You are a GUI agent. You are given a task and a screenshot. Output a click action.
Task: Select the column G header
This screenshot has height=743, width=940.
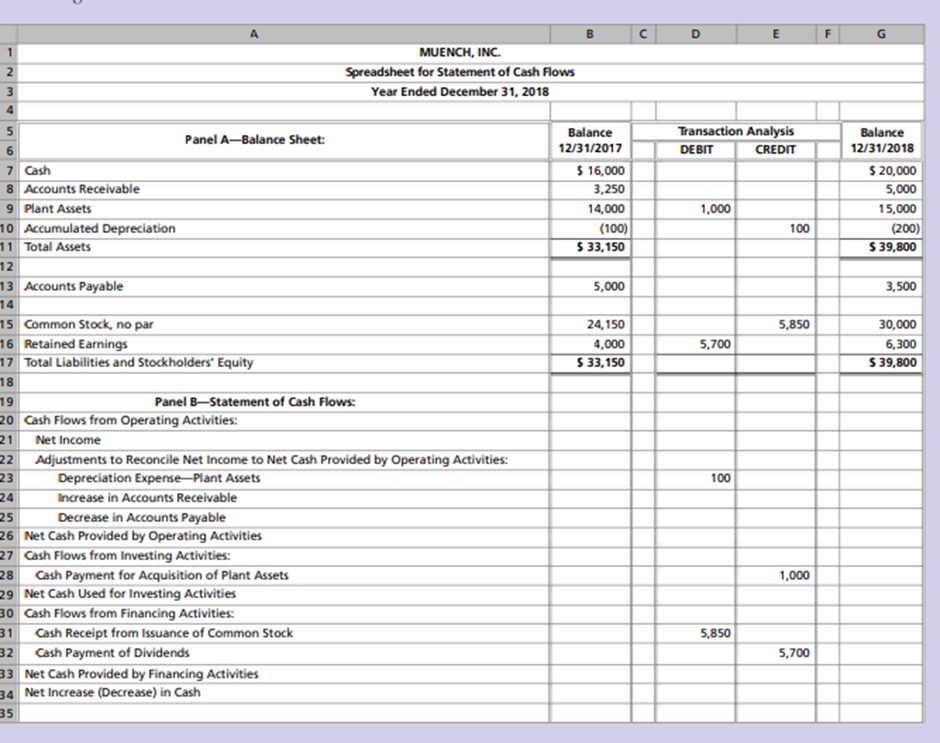881,33
